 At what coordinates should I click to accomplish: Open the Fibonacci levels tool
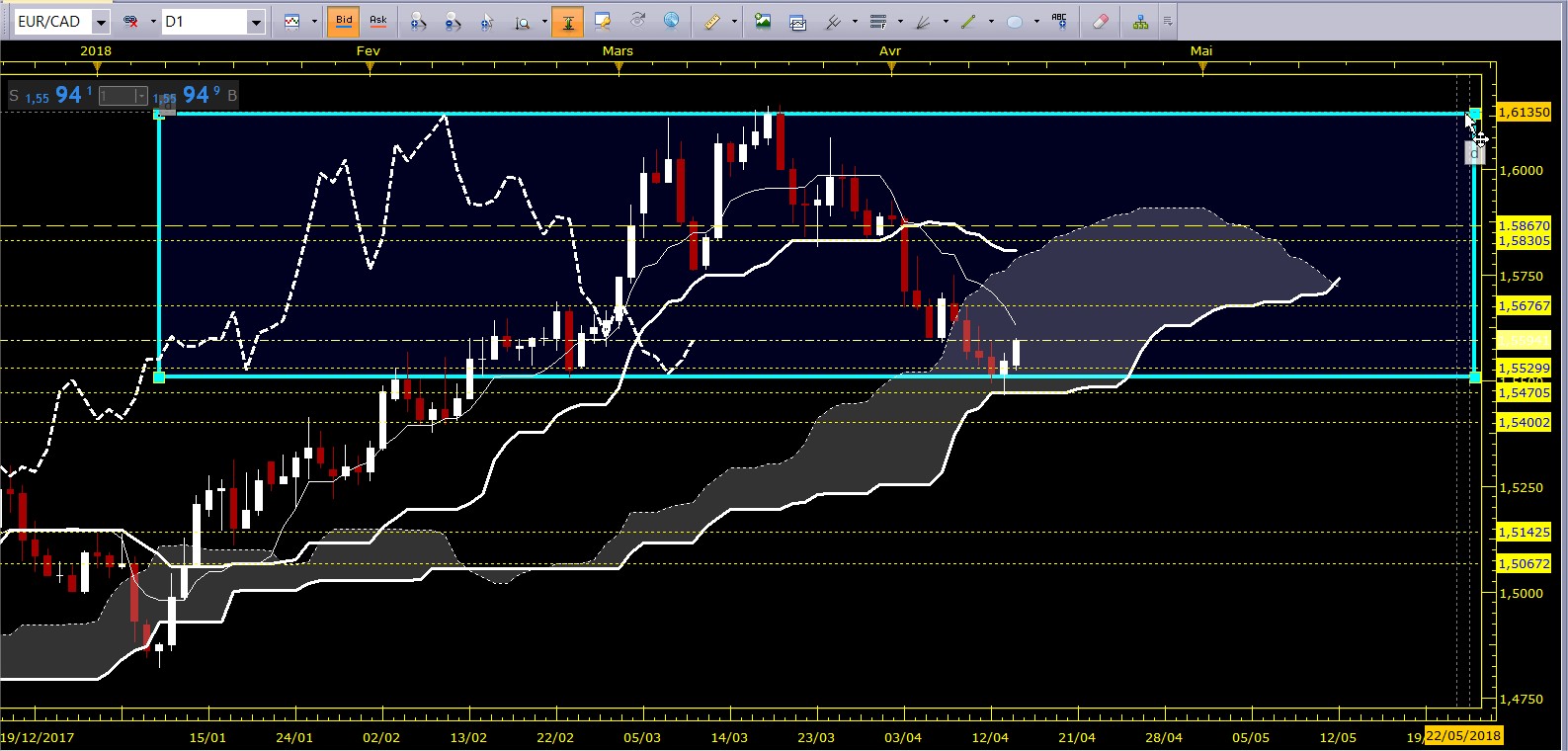point(878,21)
